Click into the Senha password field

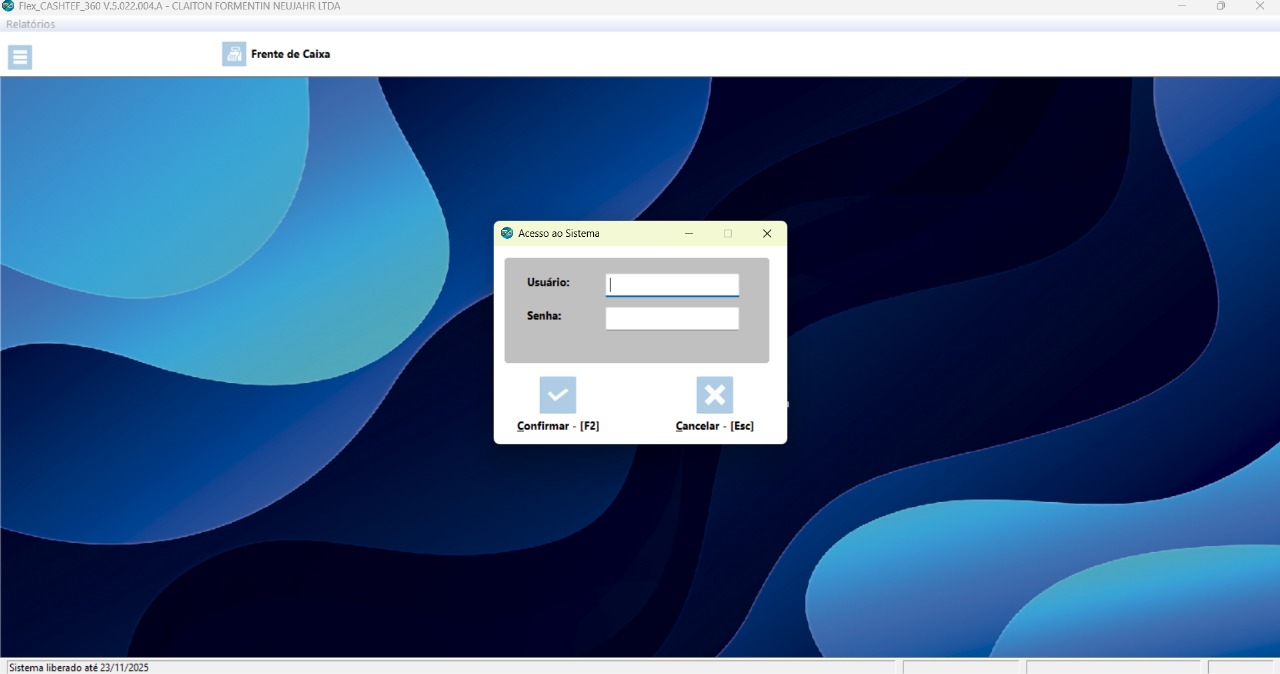coord(672,318)
